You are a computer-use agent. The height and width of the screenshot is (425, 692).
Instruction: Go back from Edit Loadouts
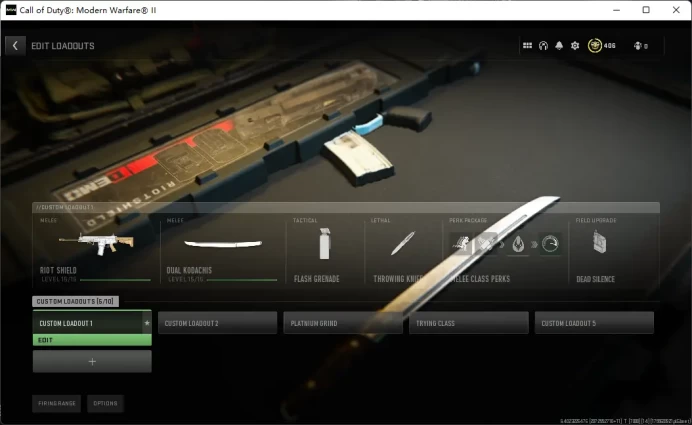coord(15,45)
